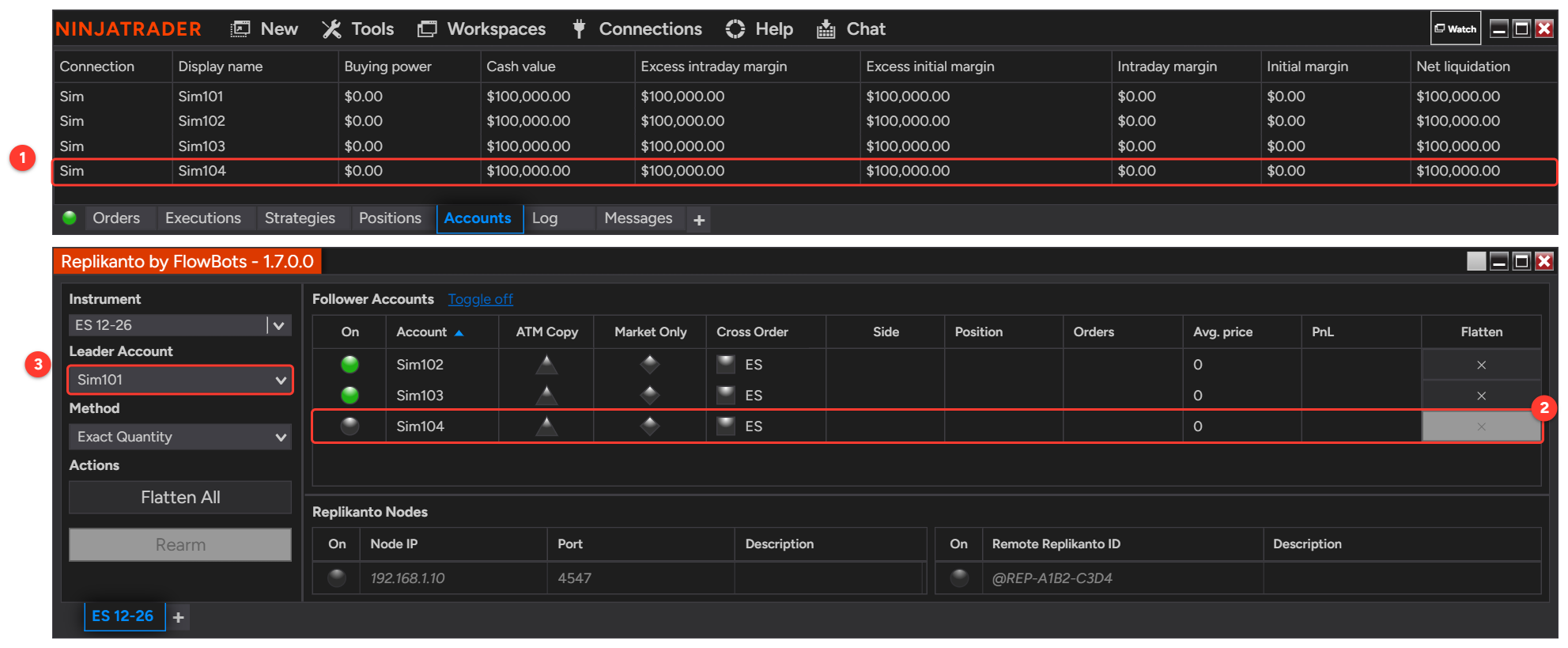The height and width of the screenshot is (648, 1568).
Task: Toggle Sim103 follower on indicator
Action: click(349, 396)
